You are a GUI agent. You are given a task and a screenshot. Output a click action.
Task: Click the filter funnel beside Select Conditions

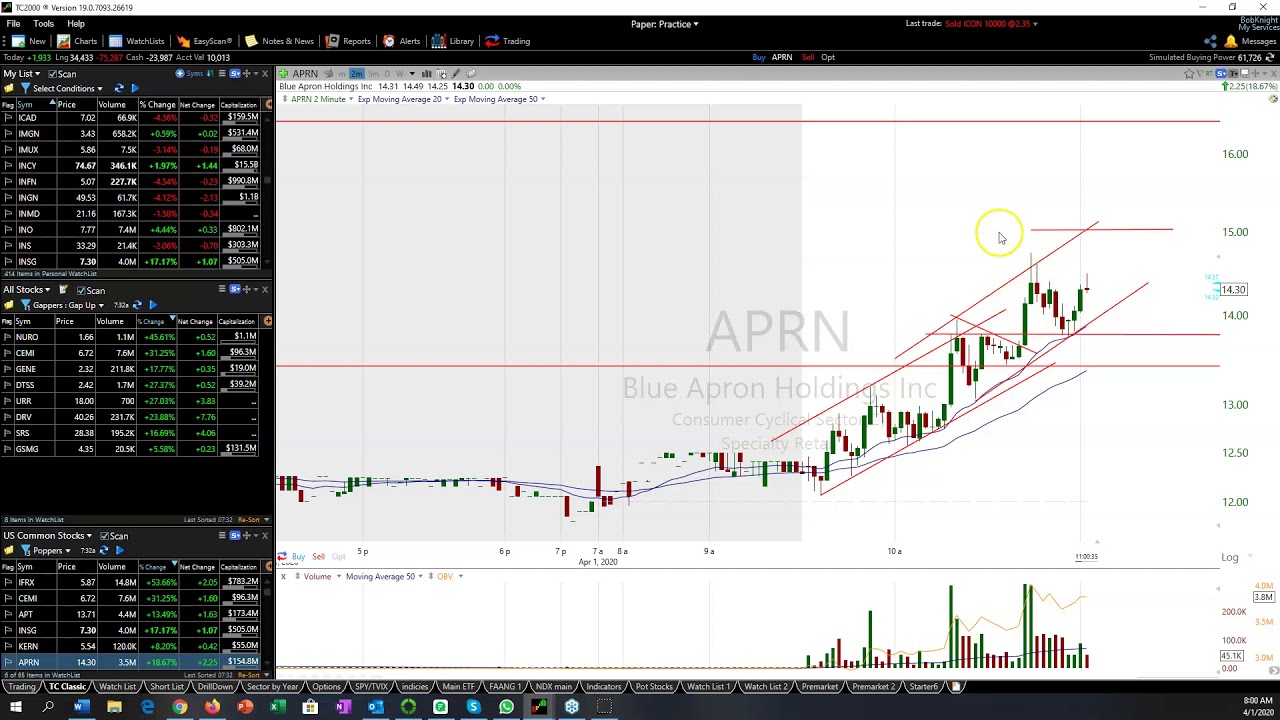click(25, 88)
